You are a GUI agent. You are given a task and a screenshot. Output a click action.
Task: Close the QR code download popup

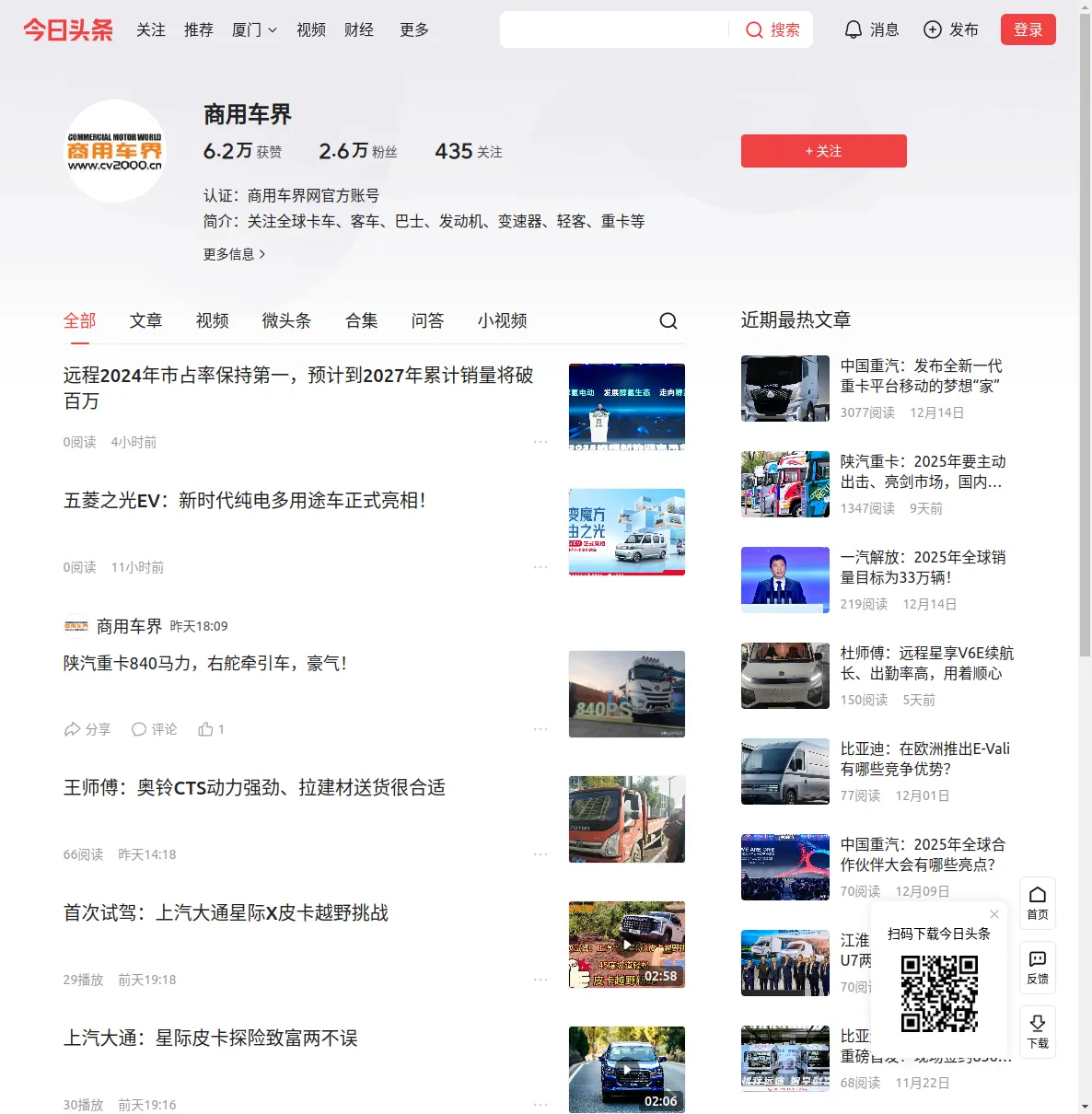[994, 914]
